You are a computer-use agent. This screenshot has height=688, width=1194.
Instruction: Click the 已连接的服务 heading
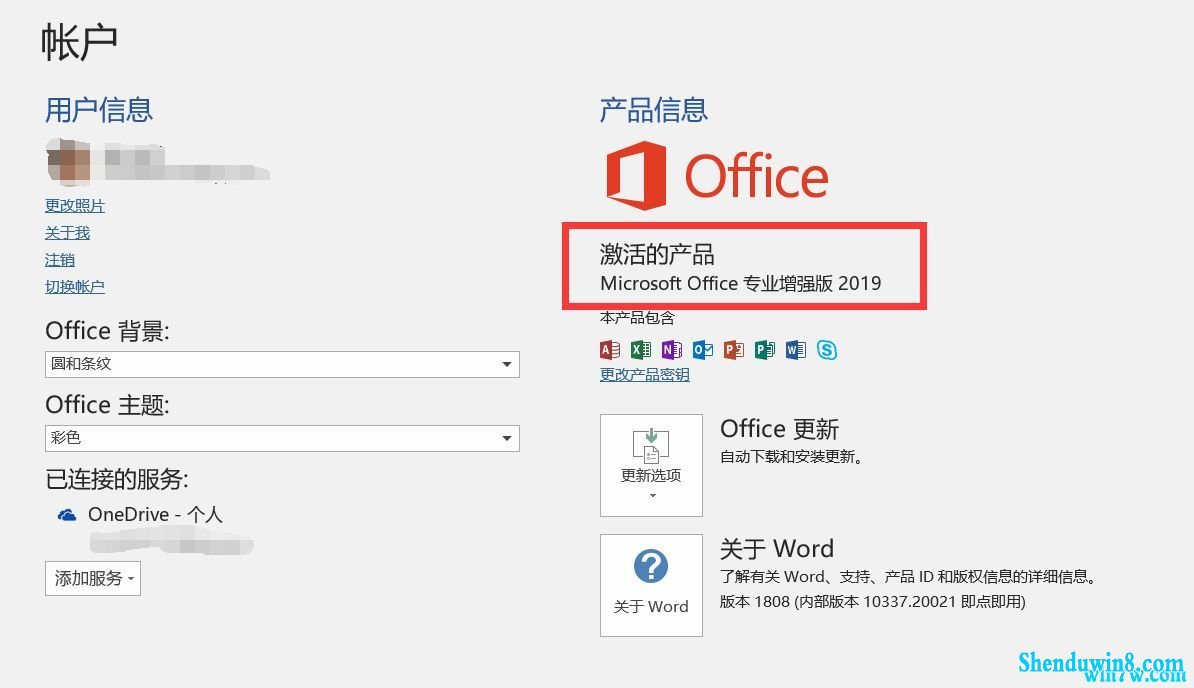click(117, 479)
